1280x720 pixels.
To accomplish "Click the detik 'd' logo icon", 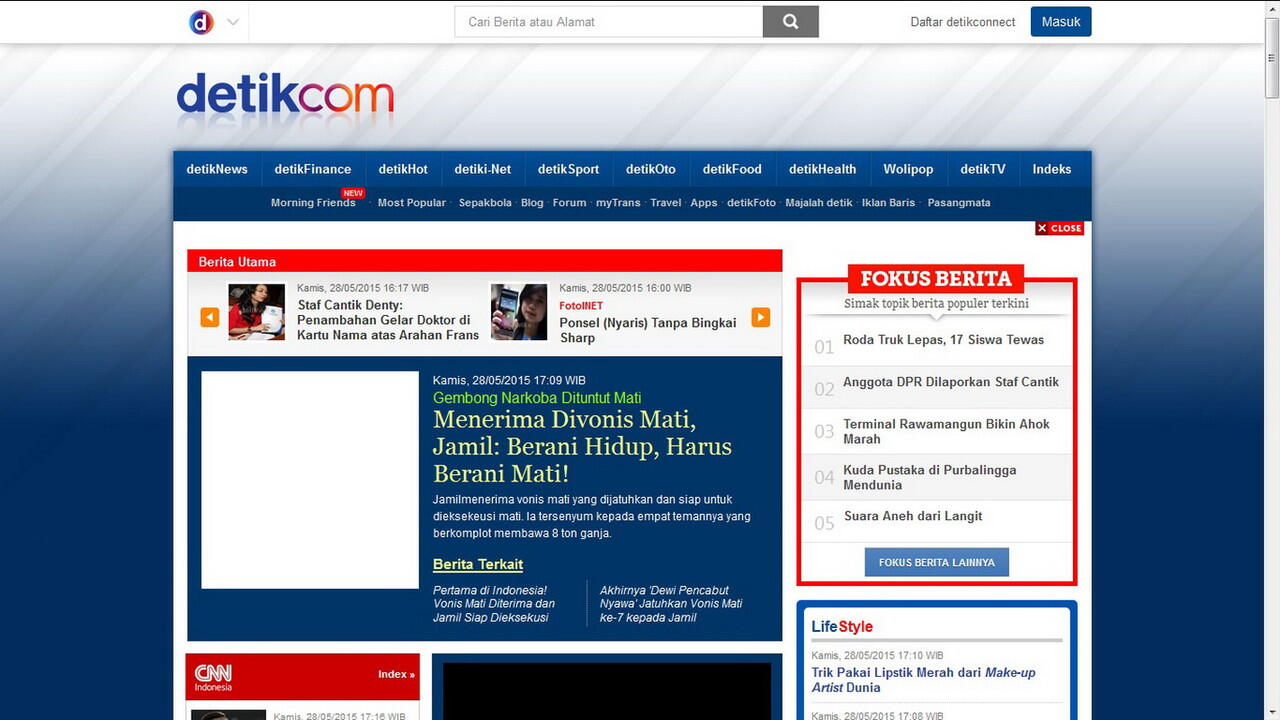I will tap(201, 22).
